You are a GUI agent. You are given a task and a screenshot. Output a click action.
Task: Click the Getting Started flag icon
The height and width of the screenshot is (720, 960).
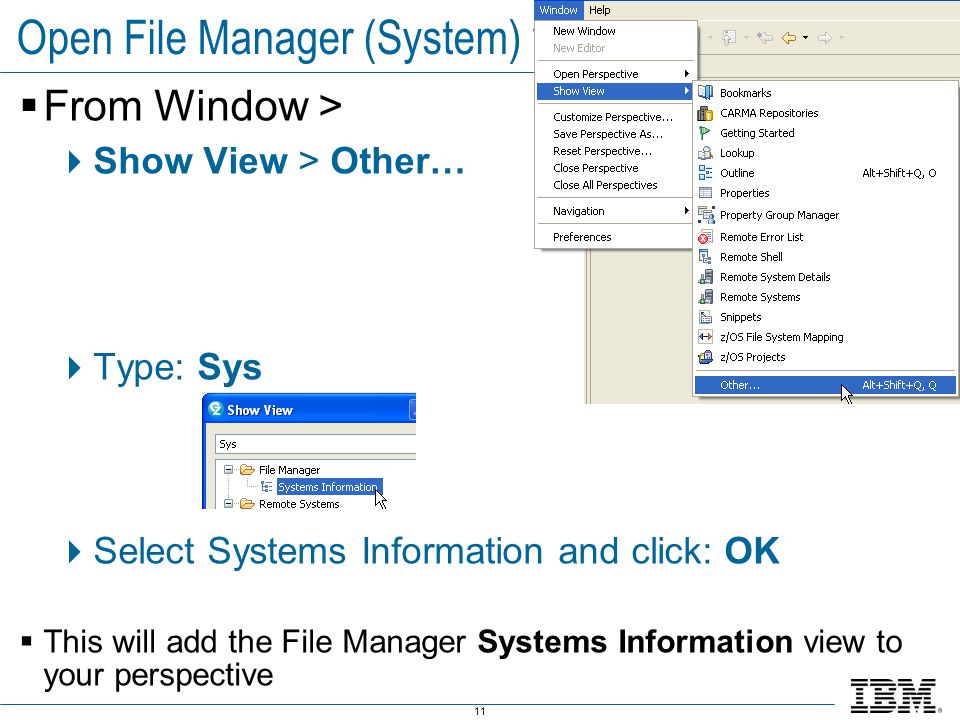(705, 133)
